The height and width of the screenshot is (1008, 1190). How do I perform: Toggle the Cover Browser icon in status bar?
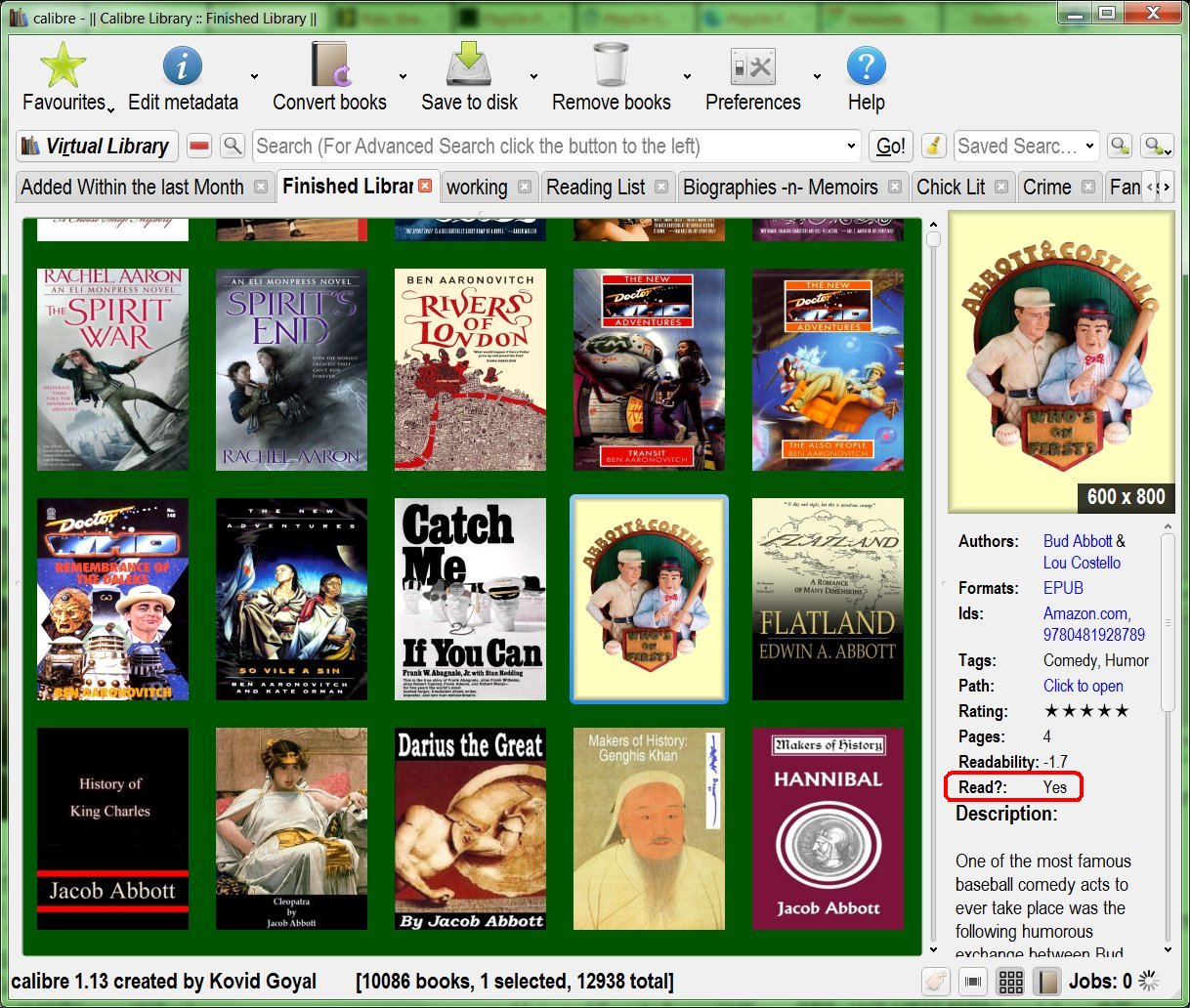pyautogui.click(x=973, y=982)
